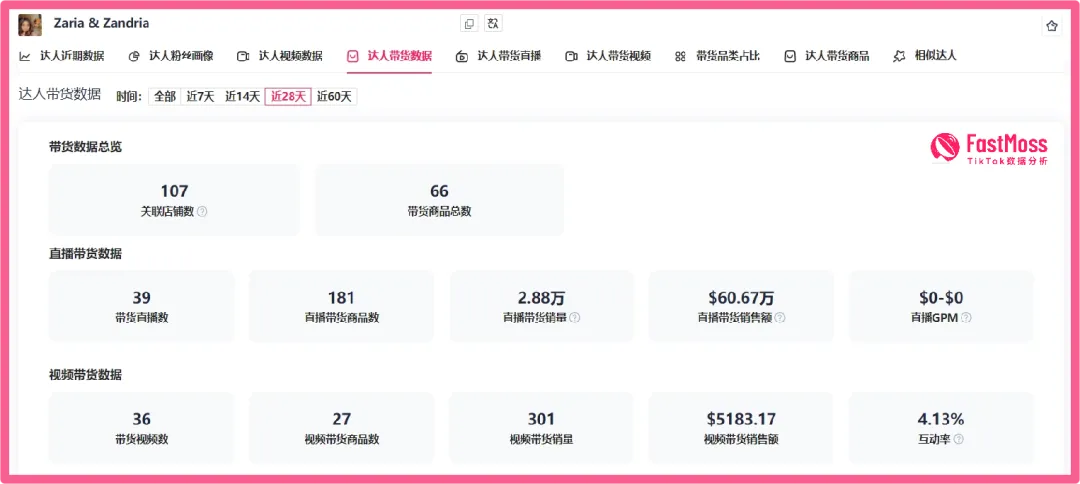Select the active 达人带货数据 tab

(390, 56)
